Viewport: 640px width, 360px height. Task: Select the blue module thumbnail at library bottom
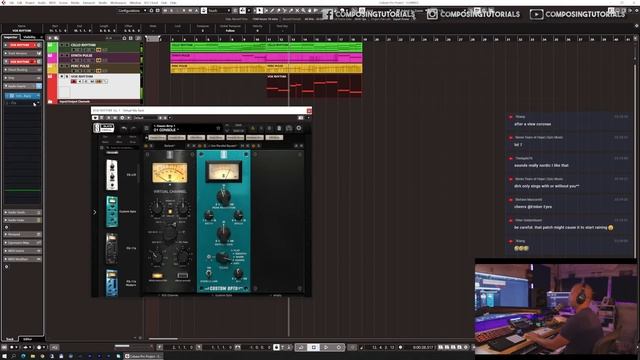pyautogui.click(x=112, y=282)
